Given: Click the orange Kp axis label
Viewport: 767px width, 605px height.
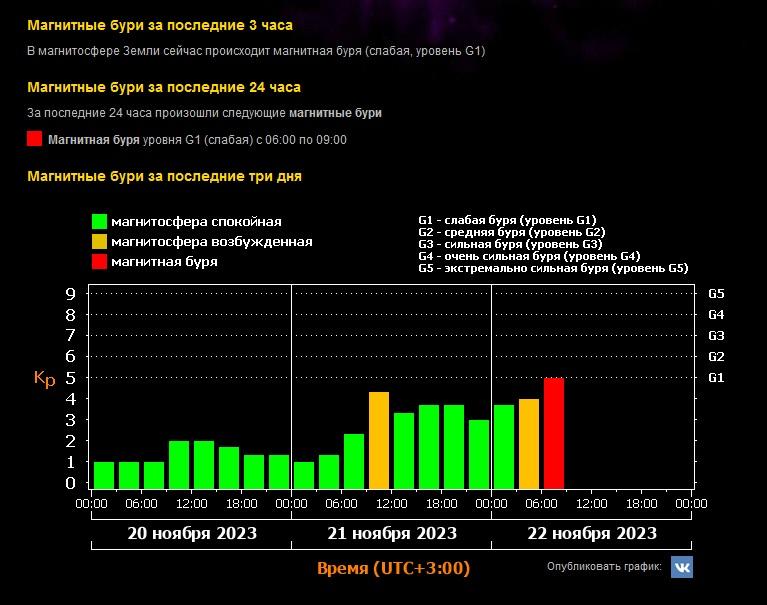Looking at the screenshot, I should point(45,378).
